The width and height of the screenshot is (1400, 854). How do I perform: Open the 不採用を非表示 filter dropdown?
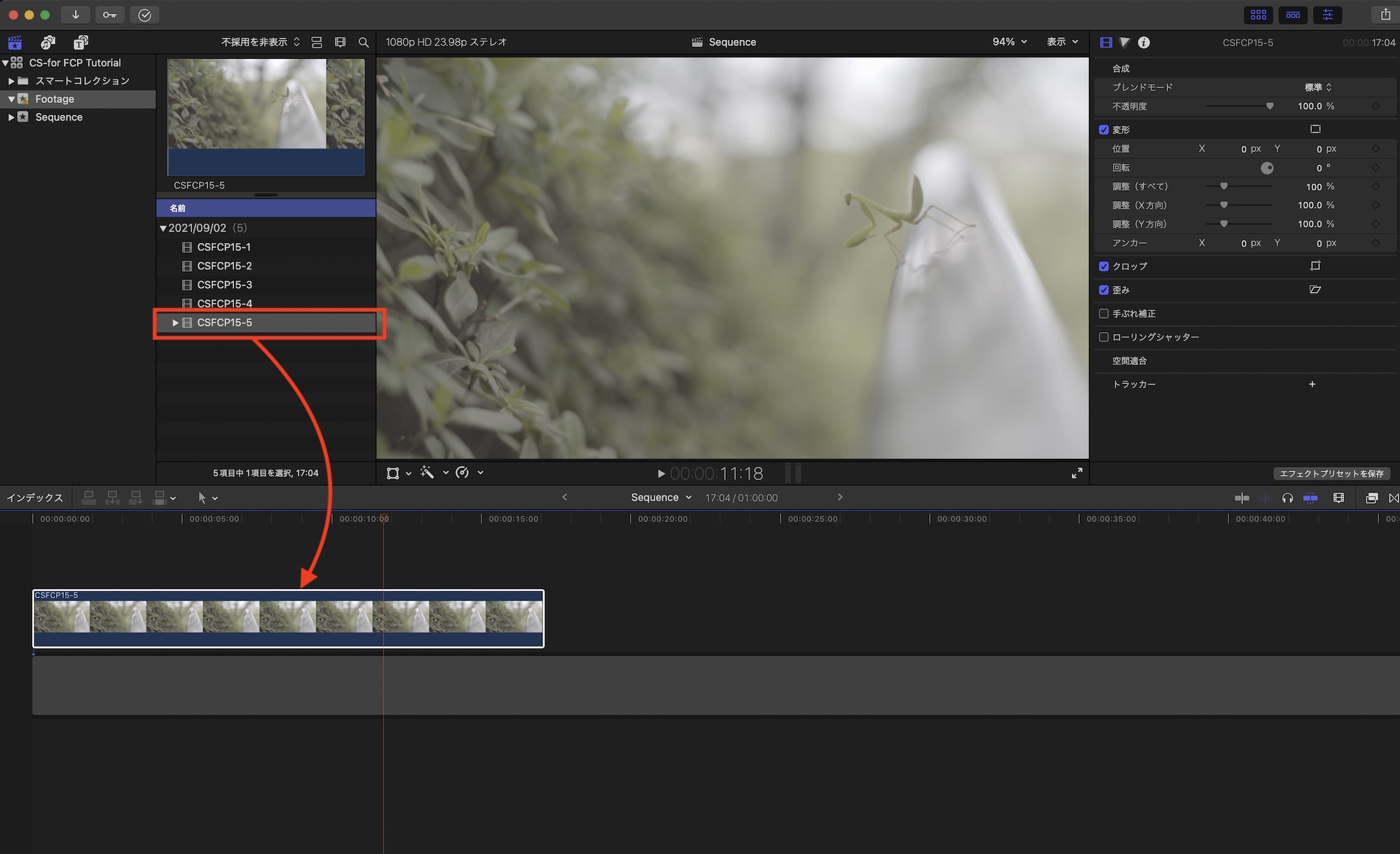coord(254,42)
